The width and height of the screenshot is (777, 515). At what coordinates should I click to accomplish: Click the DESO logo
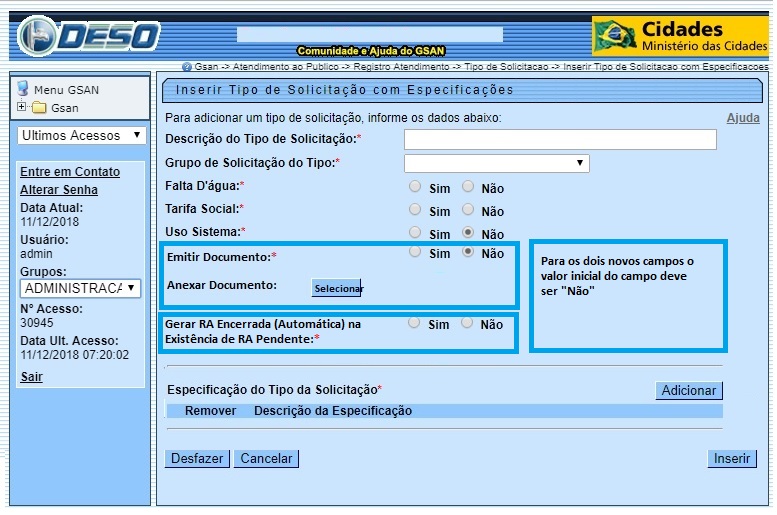89,36
